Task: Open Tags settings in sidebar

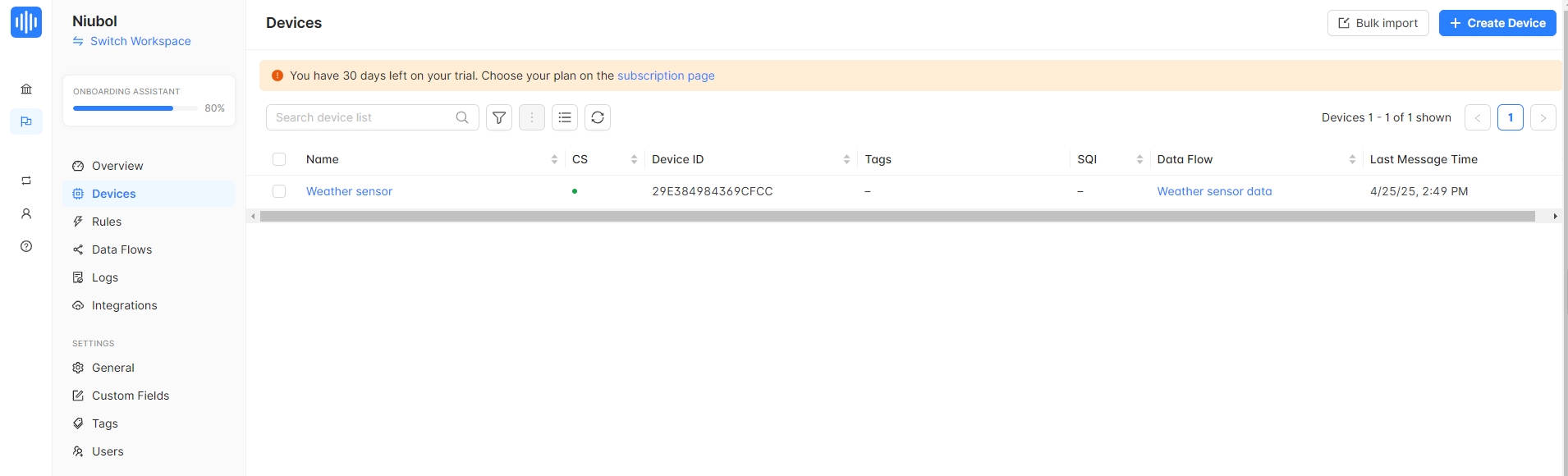Action: (149, 423)
